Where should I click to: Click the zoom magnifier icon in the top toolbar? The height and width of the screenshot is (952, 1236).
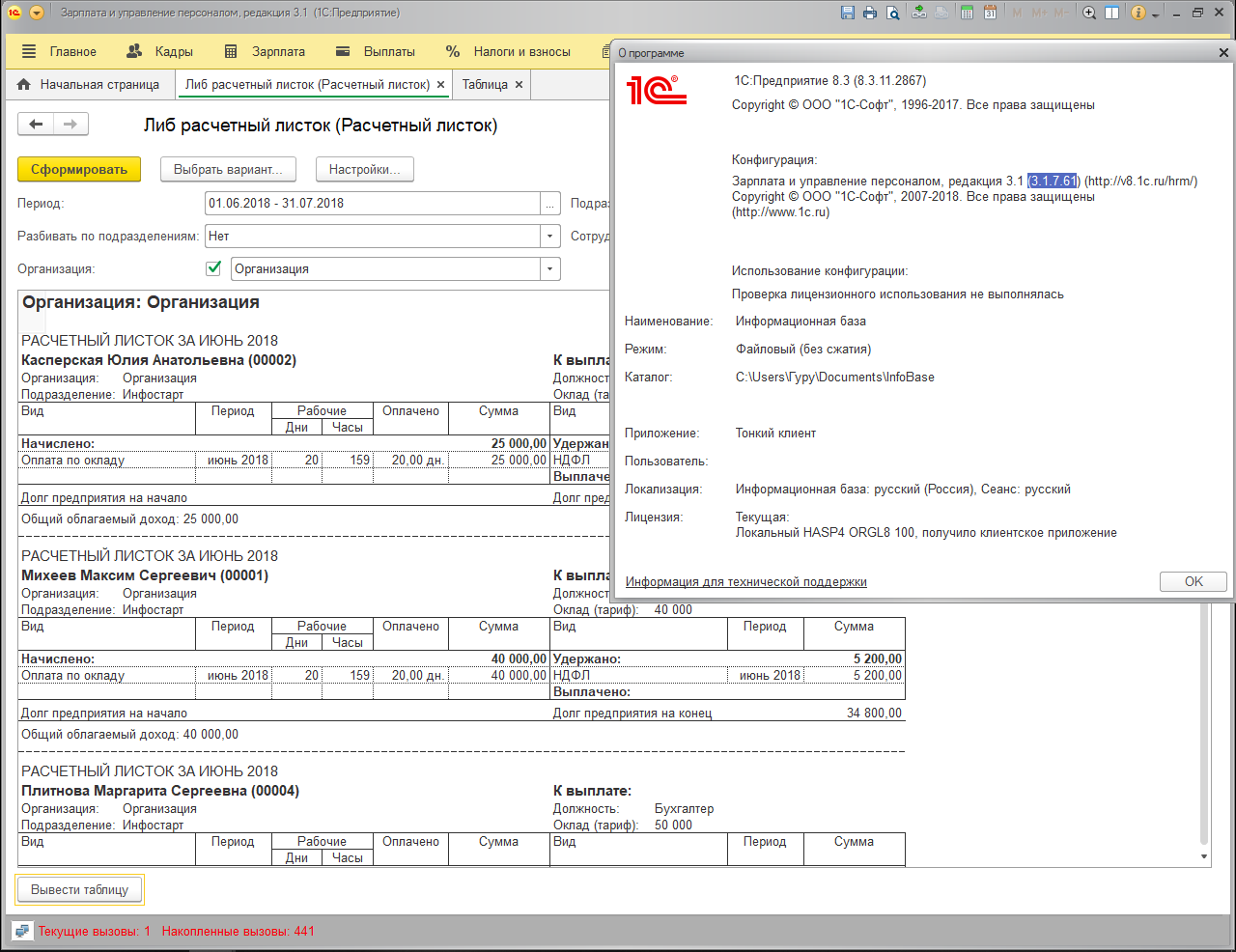point(1089,13)
